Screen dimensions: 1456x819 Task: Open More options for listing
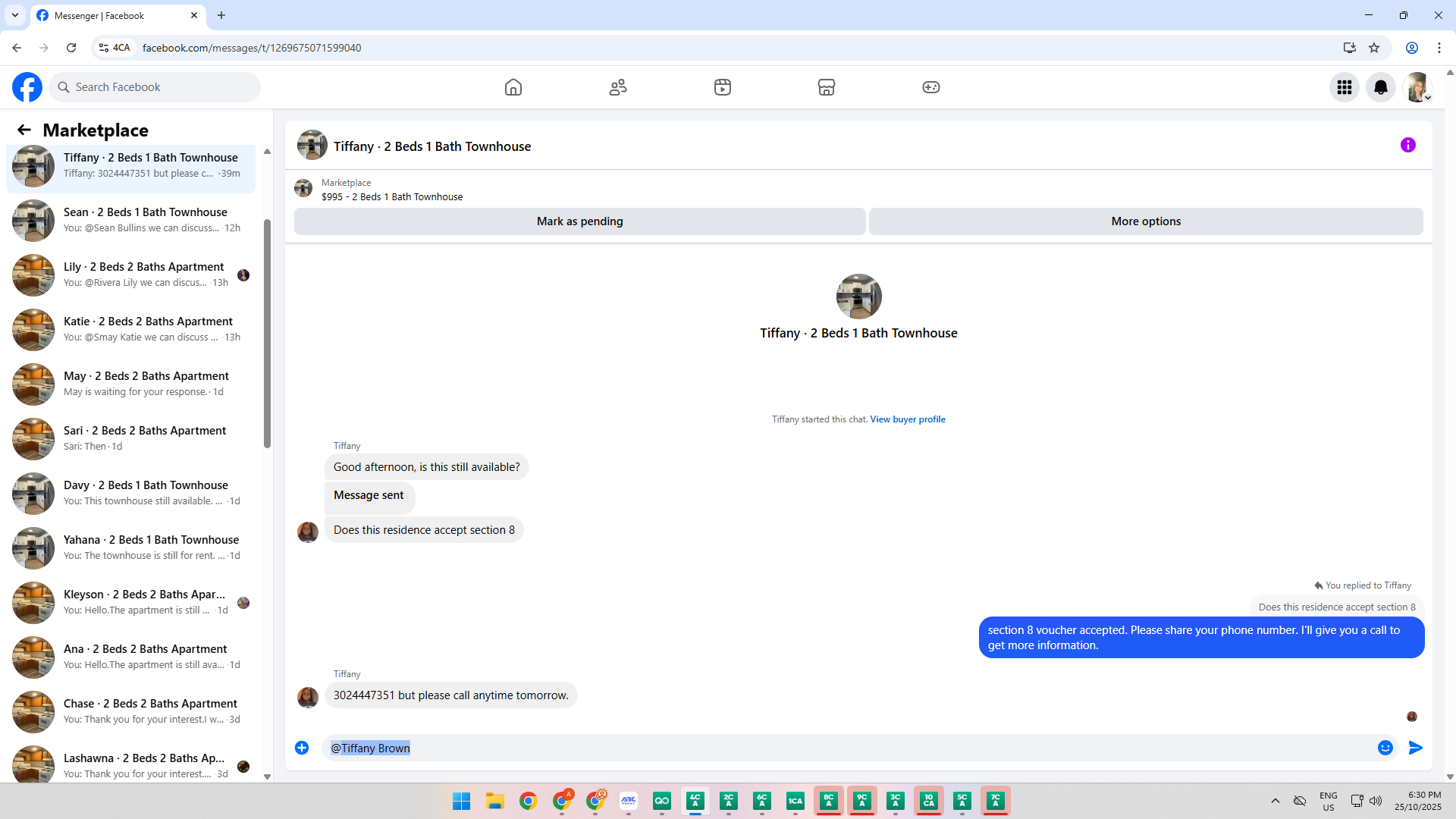[1146, 221]
